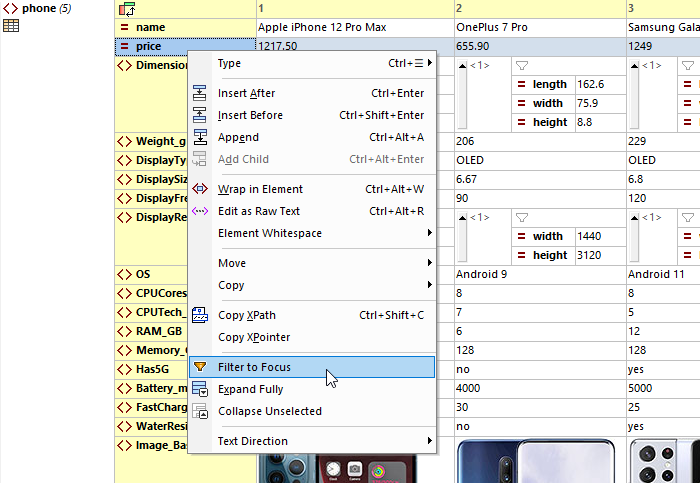Expand the Text Direction submenu
The image size is (700, 483).
[312, 441]
